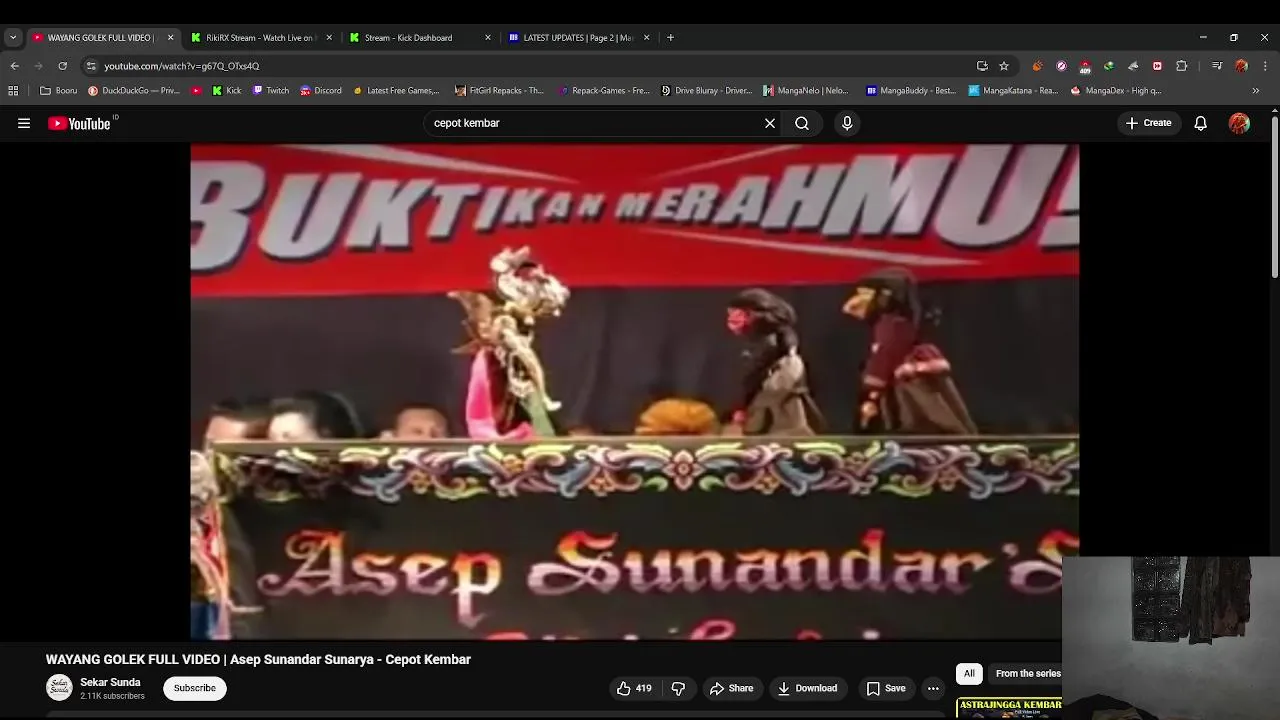Select the WAYANG GOLEK FULL VIDEO tab
This screenshot has height=720, width=1280.
coord(100,38)
